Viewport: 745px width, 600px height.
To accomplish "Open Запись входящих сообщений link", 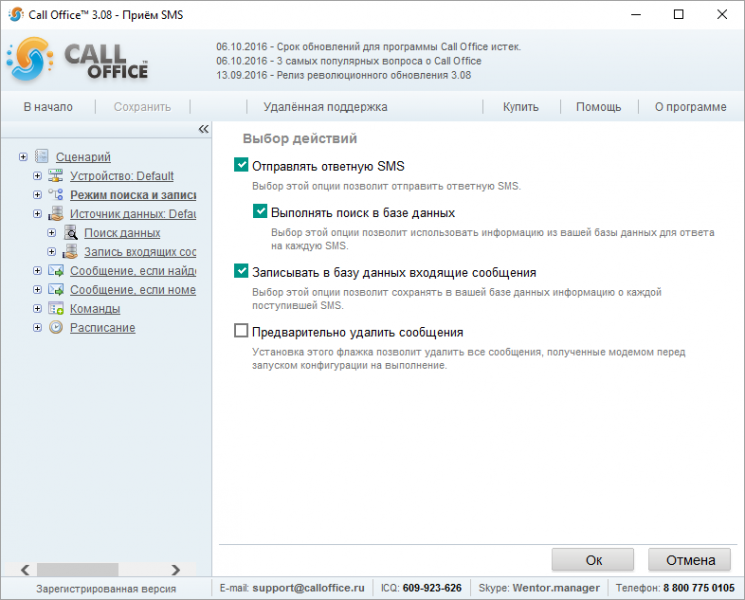I will (x=140, y=252).
